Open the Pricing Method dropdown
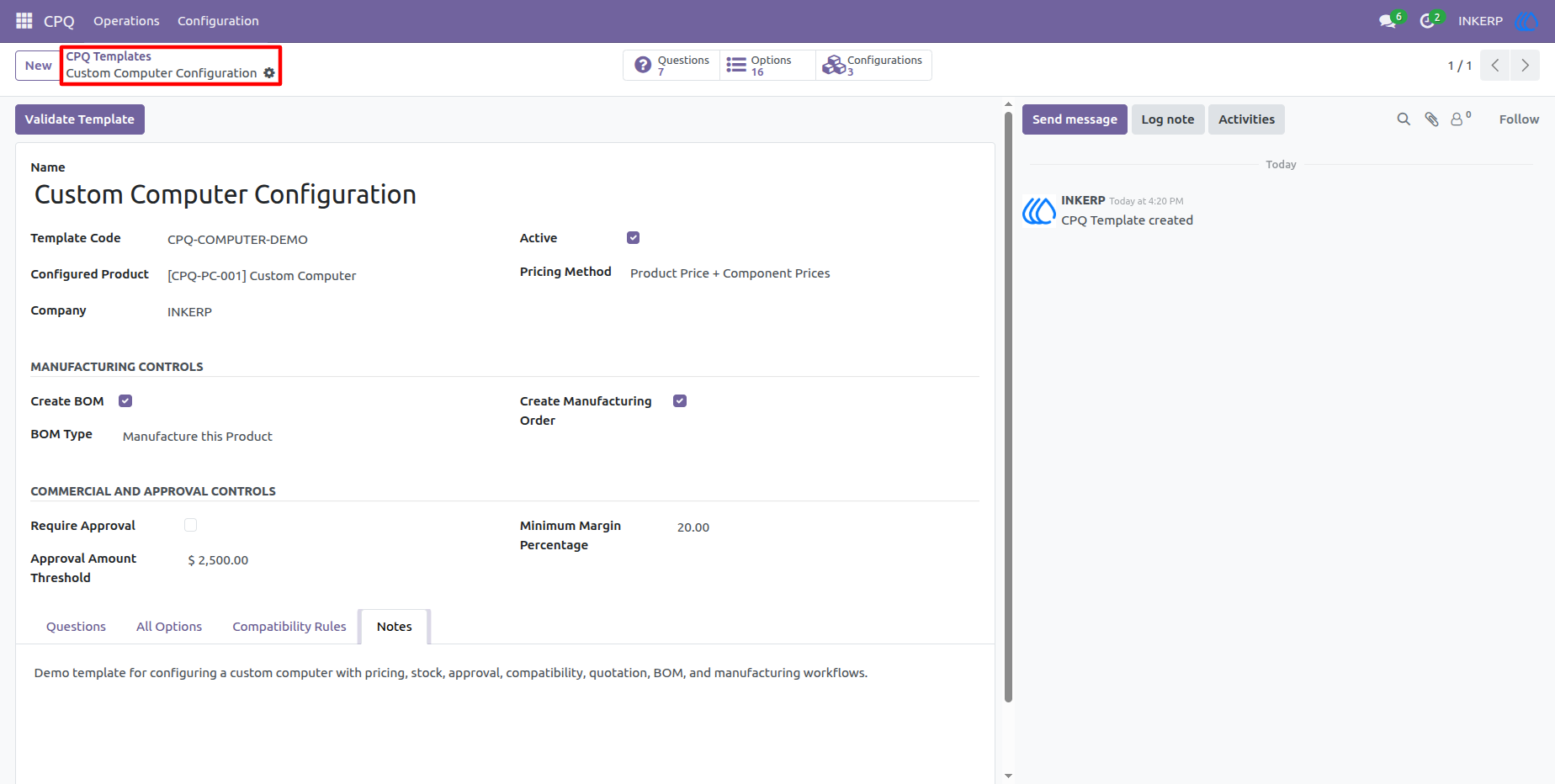 804,273
